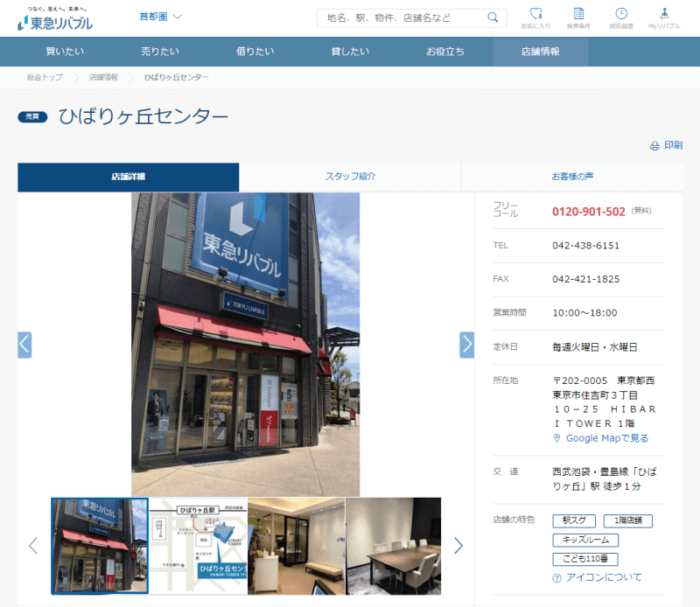Click the magnifier search icon

coord(492,17)
